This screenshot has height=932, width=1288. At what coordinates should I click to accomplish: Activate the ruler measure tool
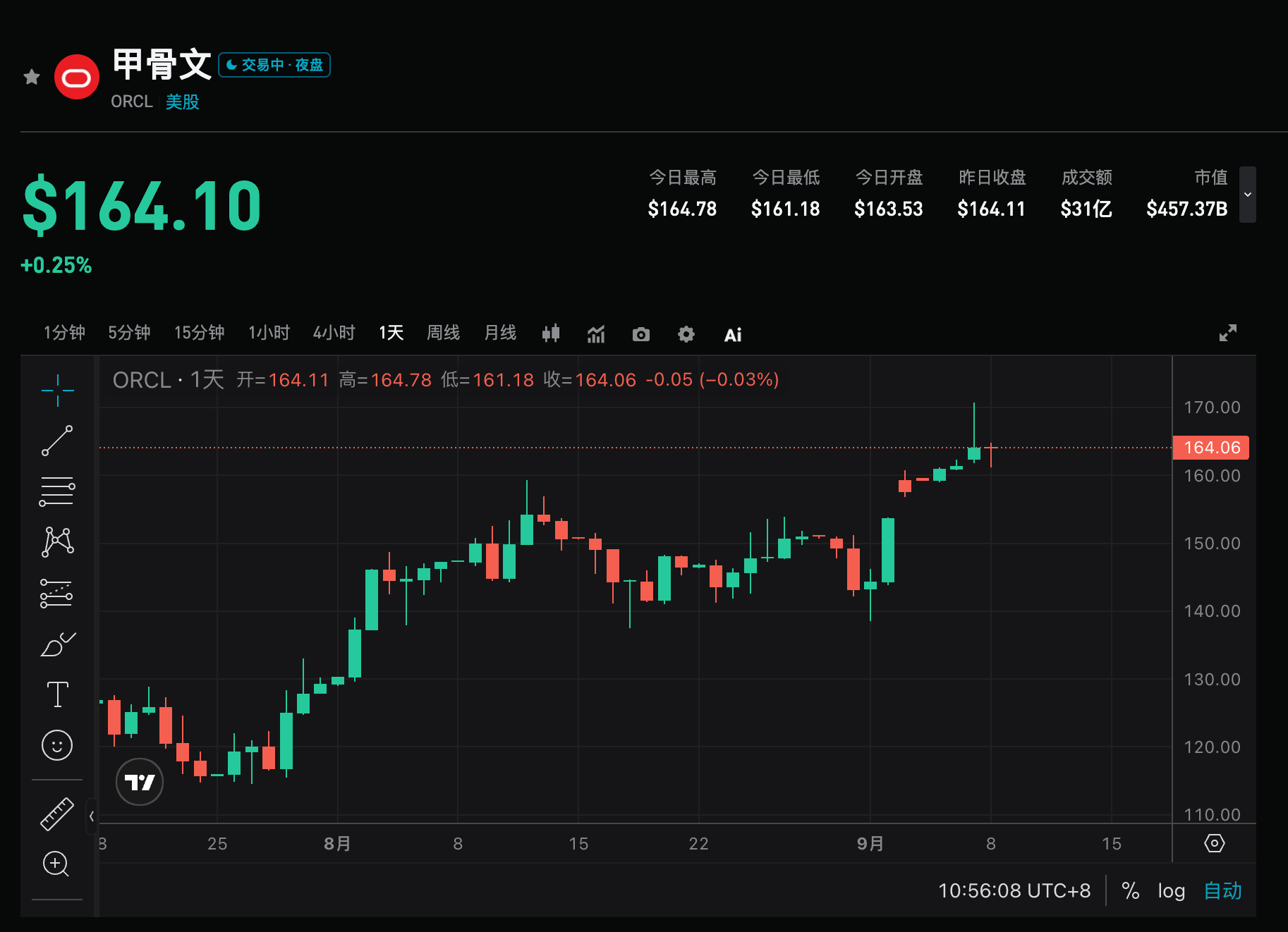[x=57, y=814]
